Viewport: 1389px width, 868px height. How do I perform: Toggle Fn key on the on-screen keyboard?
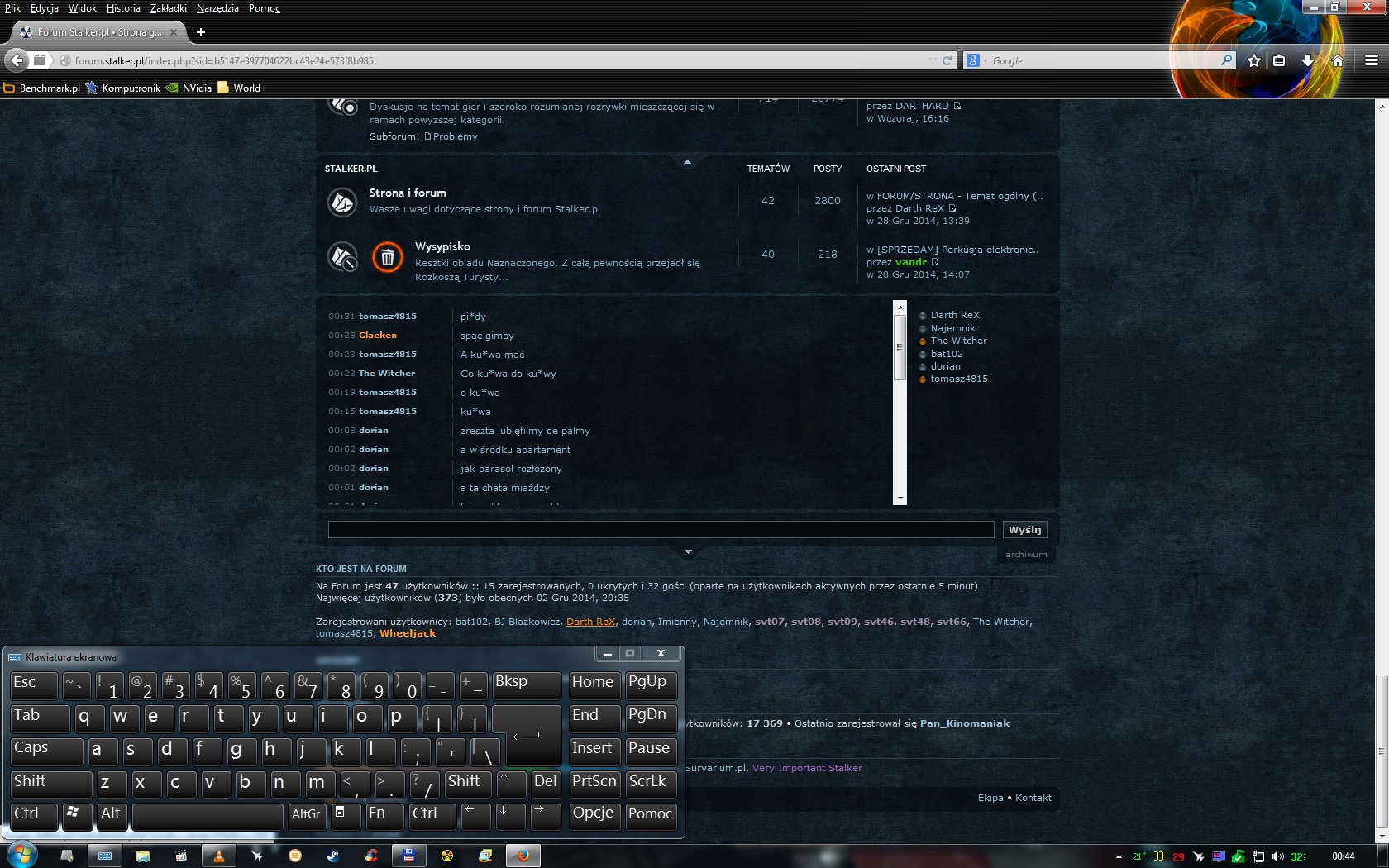[x=384, y=815]
